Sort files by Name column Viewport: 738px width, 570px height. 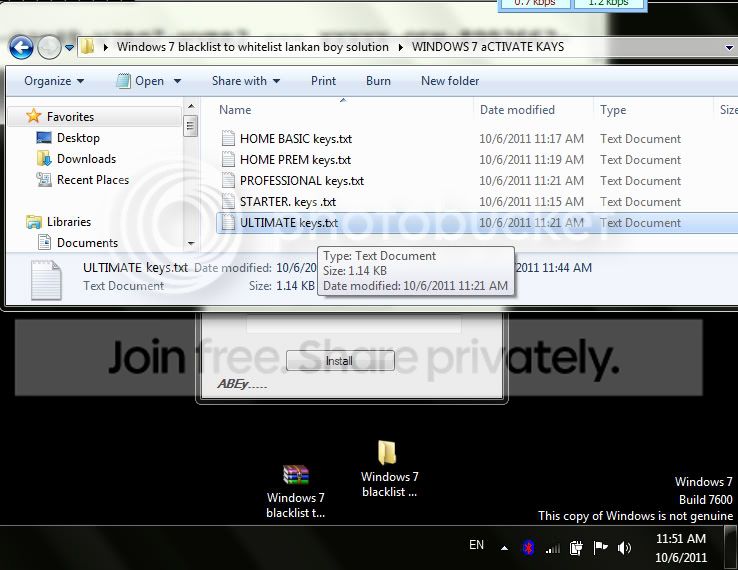[235, 110]
